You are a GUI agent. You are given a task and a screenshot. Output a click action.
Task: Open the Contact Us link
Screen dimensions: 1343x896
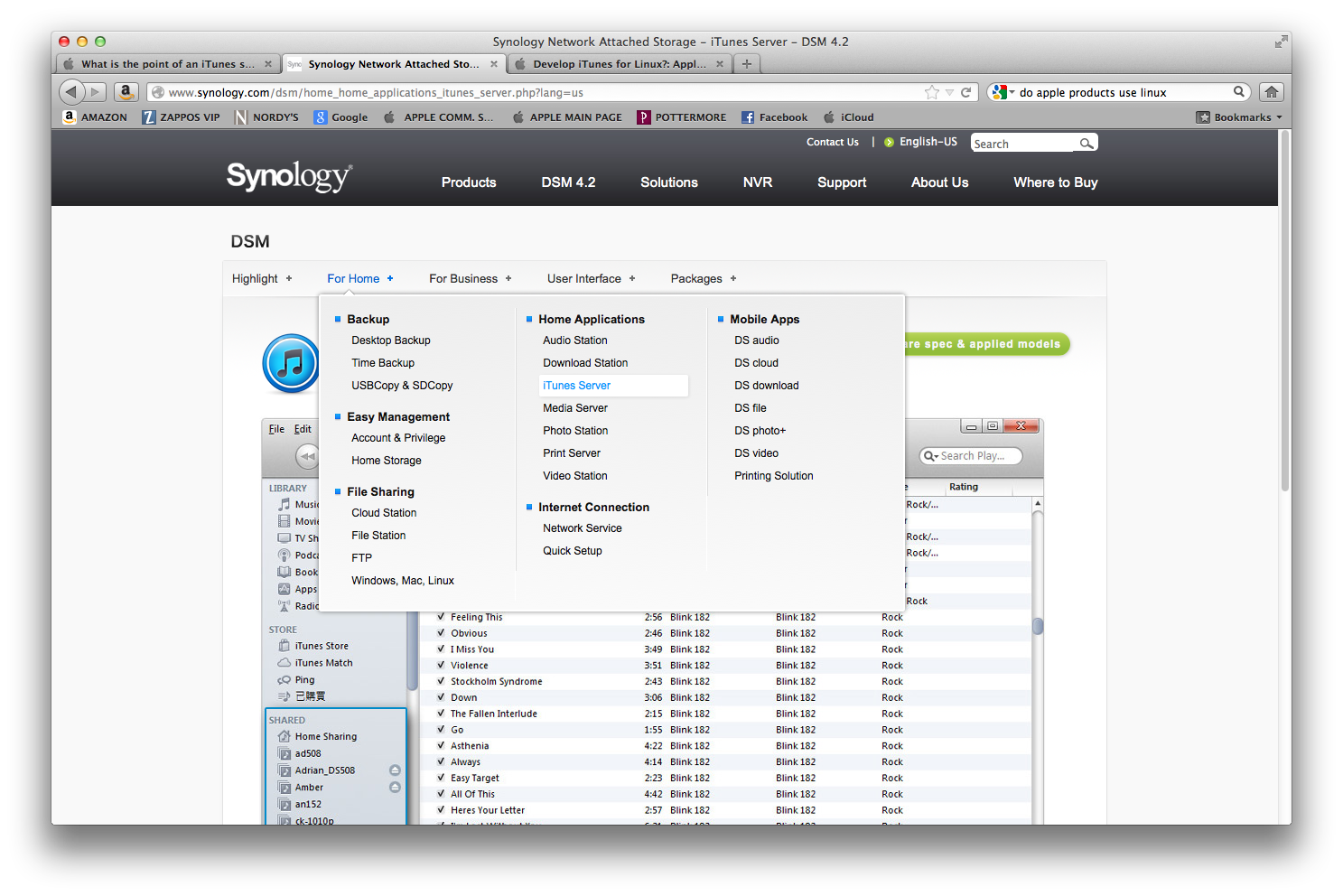pos(833,142)
